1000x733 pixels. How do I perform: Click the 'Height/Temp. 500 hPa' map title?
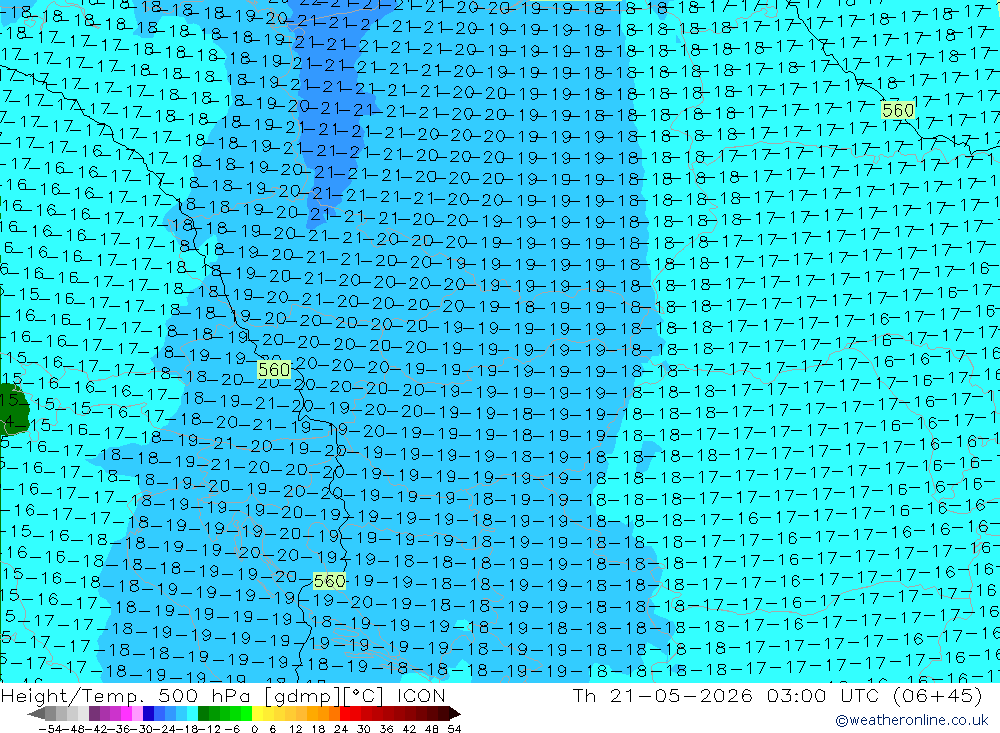pyautogui.click(x=126, y=695)
